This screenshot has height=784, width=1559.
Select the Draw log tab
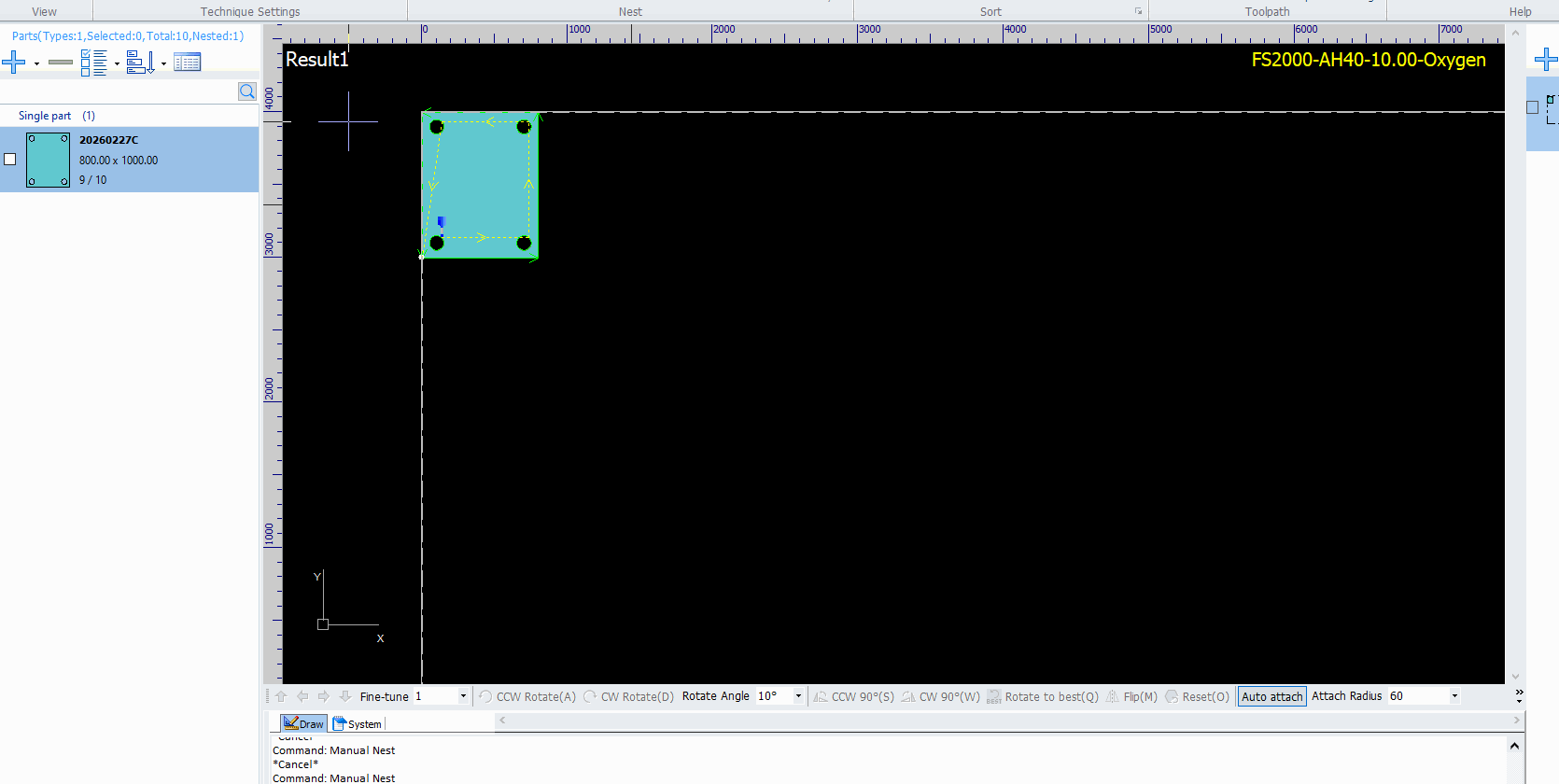tap(304, 724)
